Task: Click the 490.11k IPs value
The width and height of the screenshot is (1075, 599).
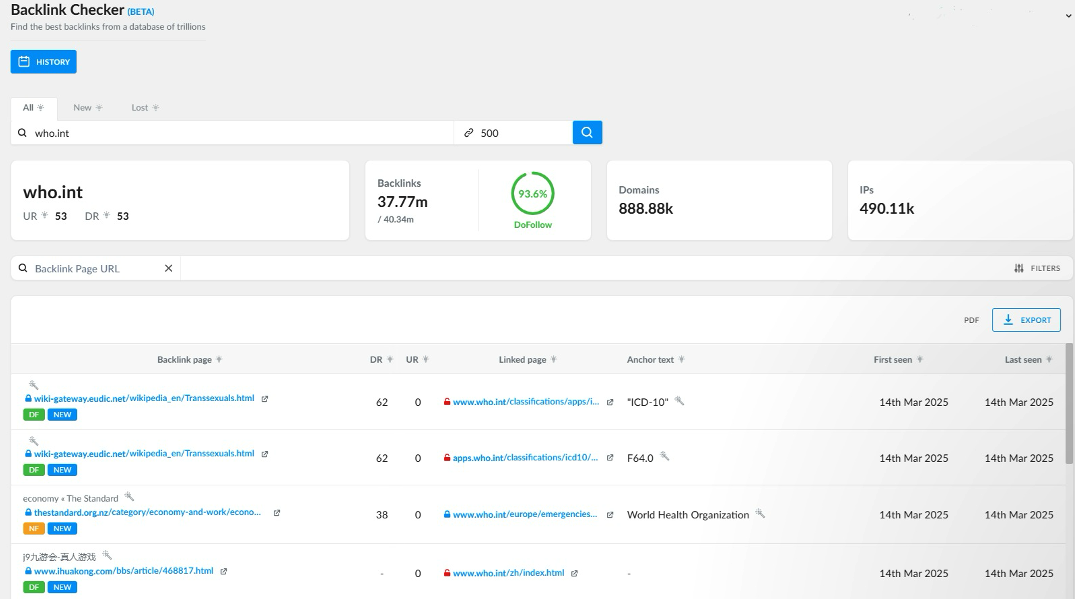Action: 887,209
